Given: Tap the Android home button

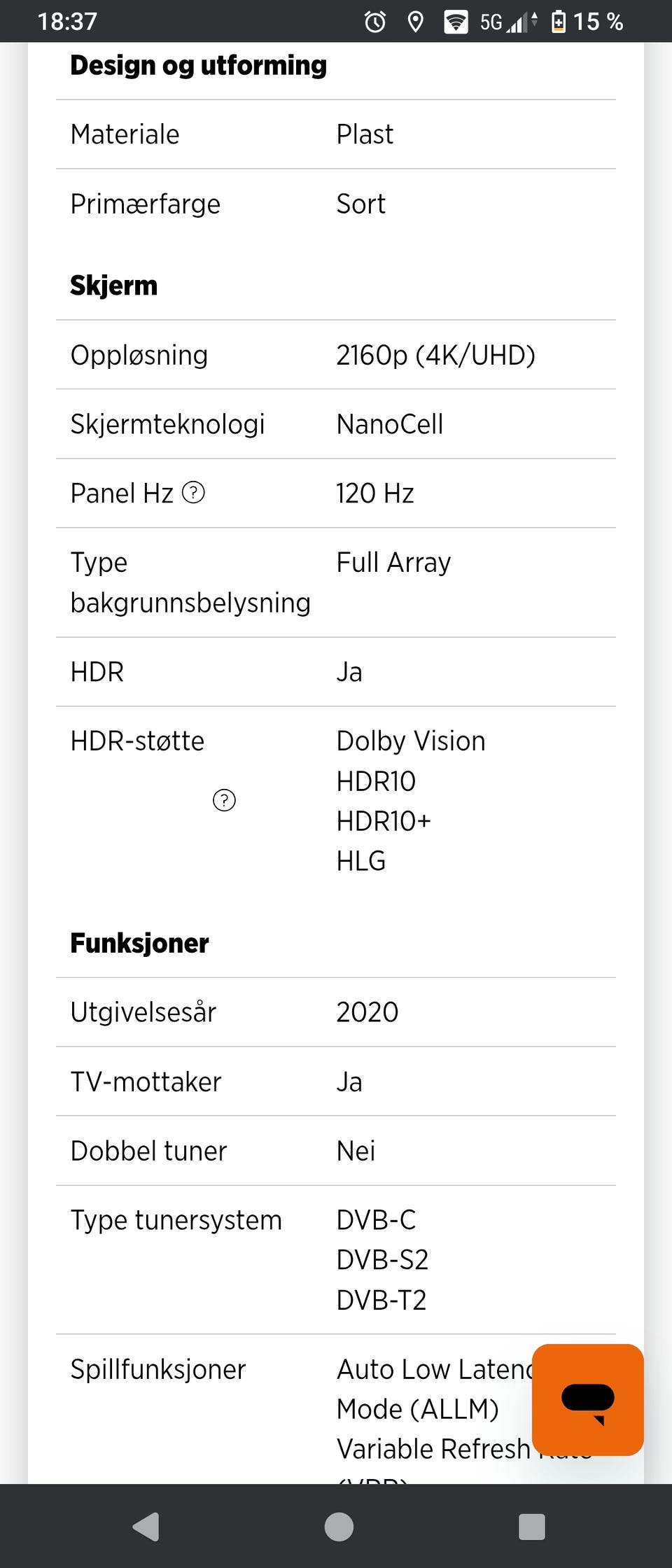Looking at the screenshot, I should point(339,1527).
